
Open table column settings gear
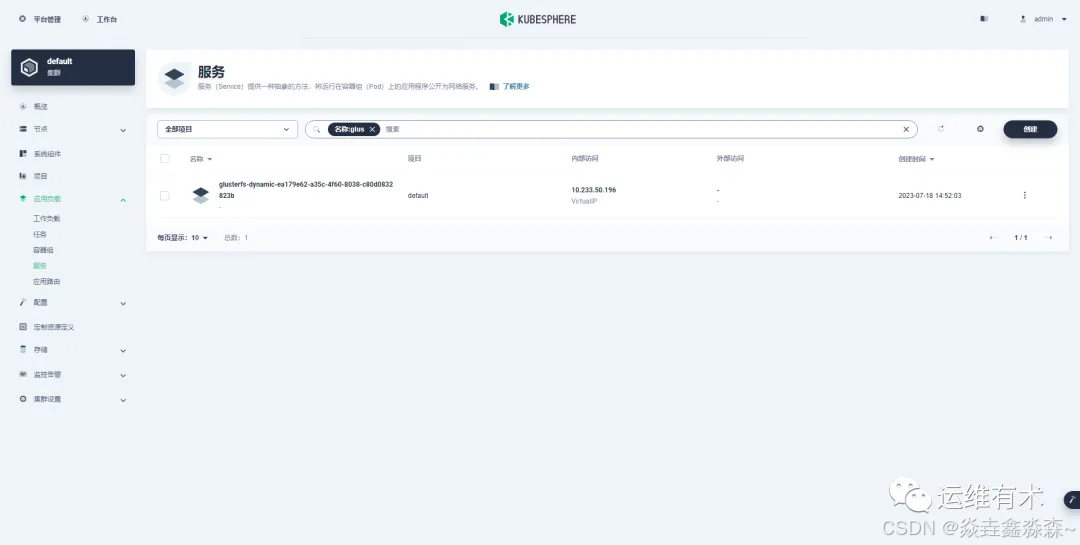pyautogui.click(x=980, y=129)
